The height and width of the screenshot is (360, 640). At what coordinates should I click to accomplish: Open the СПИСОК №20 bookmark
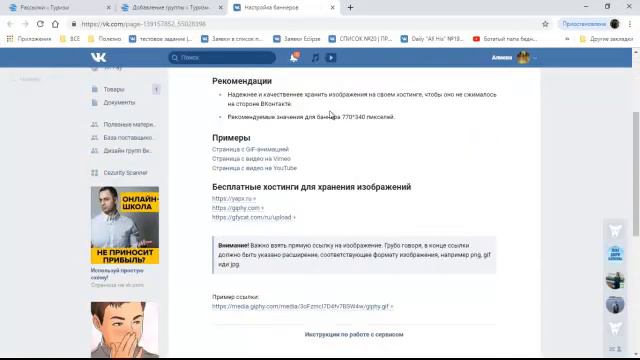[x=360, y=39]
